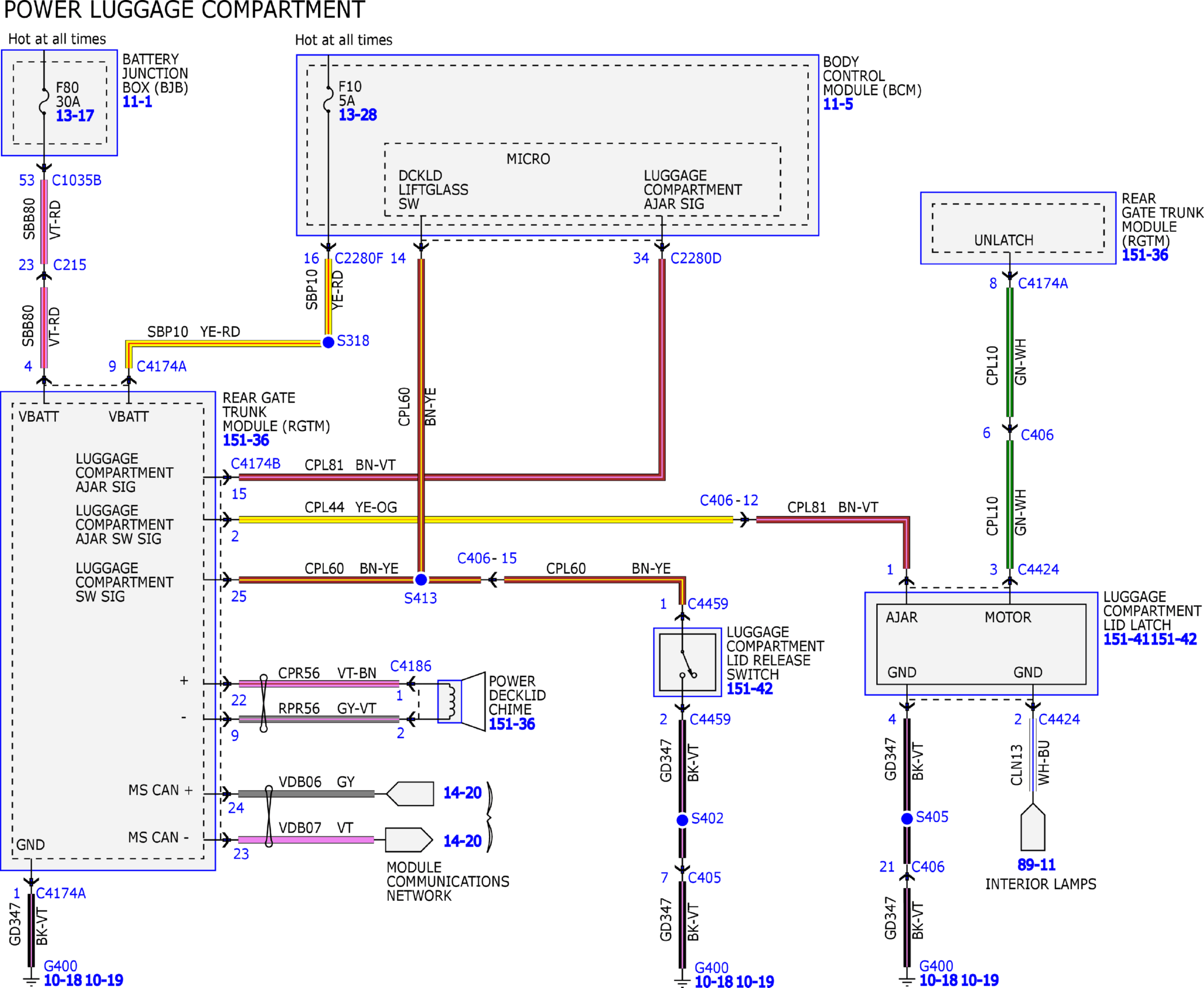Click the F10 5A fuse symbol
1204x988 pixels.
tap(328, 99)
